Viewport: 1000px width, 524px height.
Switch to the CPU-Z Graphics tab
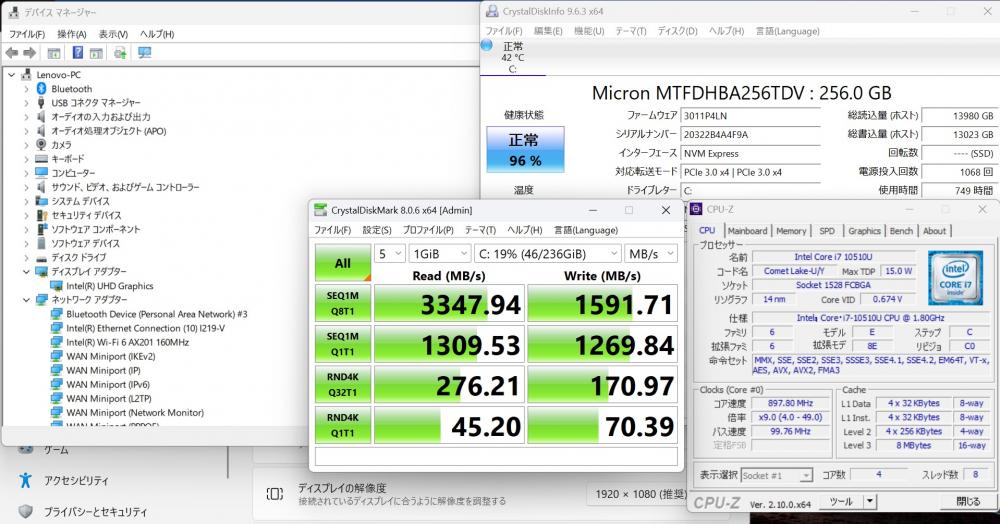pos(864,231)
